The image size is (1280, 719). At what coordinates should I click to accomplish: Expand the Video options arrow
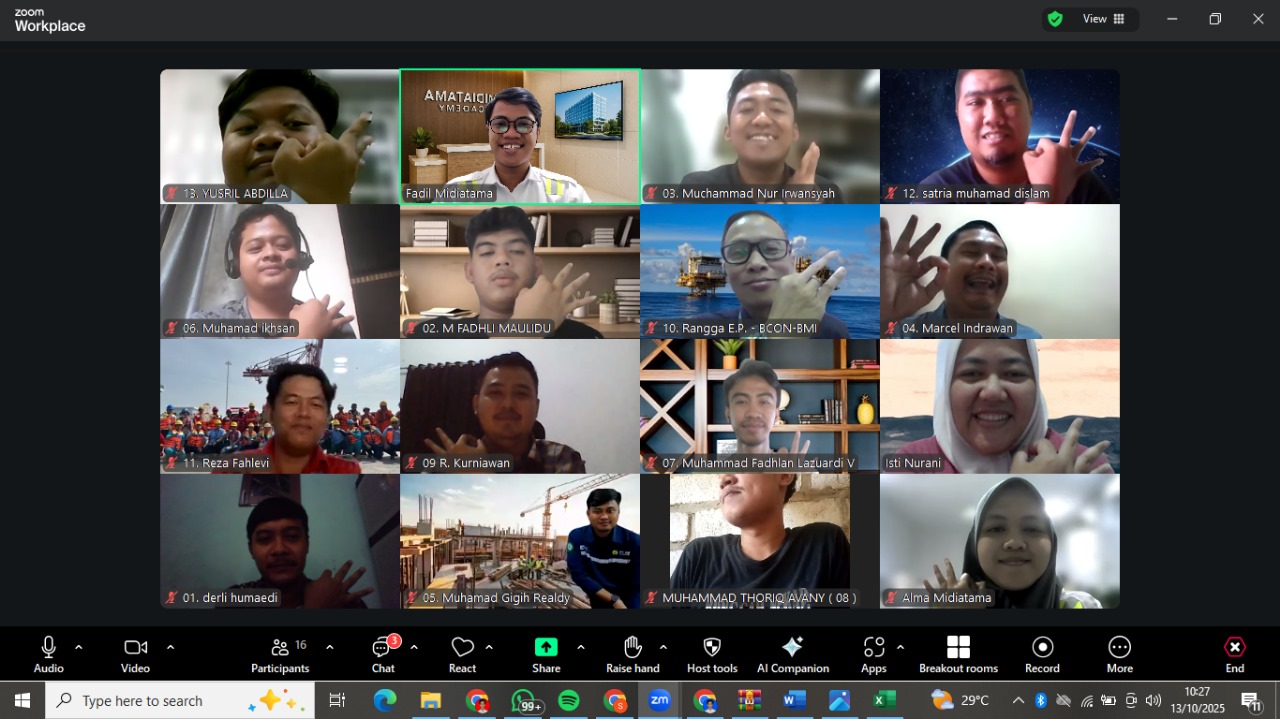point(170,647)
